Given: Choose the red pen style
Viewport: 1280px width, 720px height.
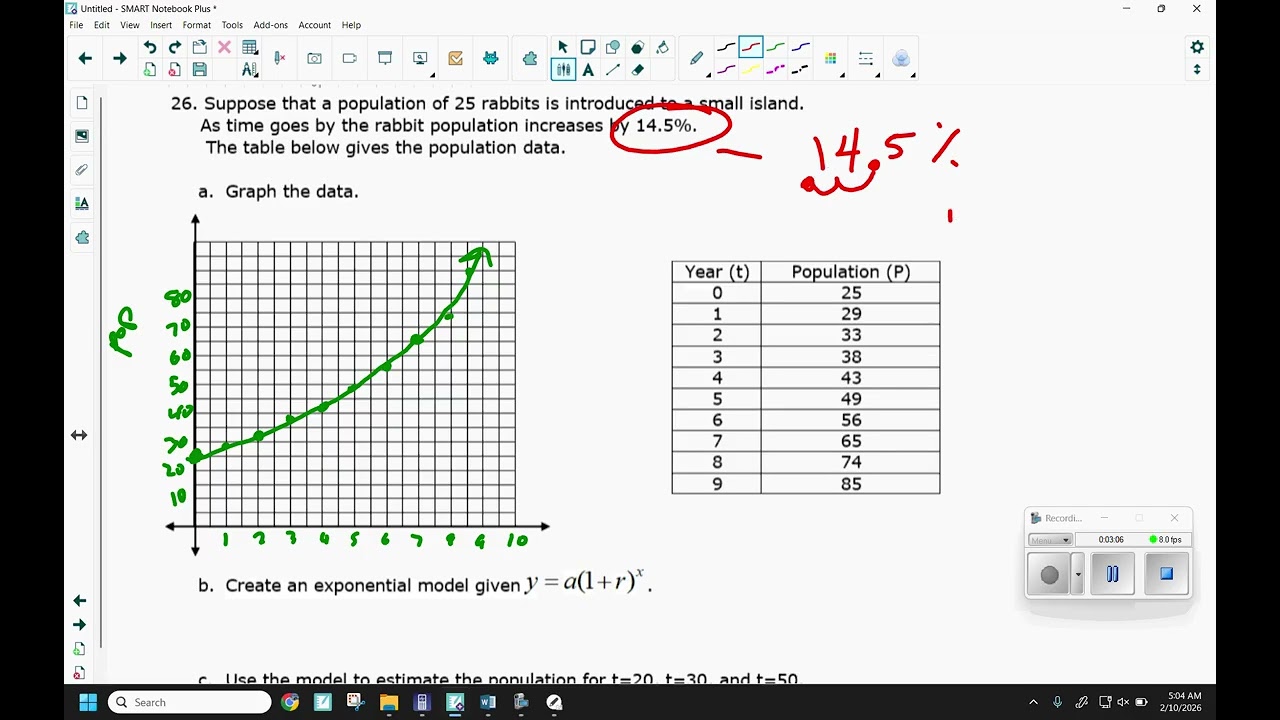Looking at the screenshot, I should pyautogui.click(x=751, y=47).
